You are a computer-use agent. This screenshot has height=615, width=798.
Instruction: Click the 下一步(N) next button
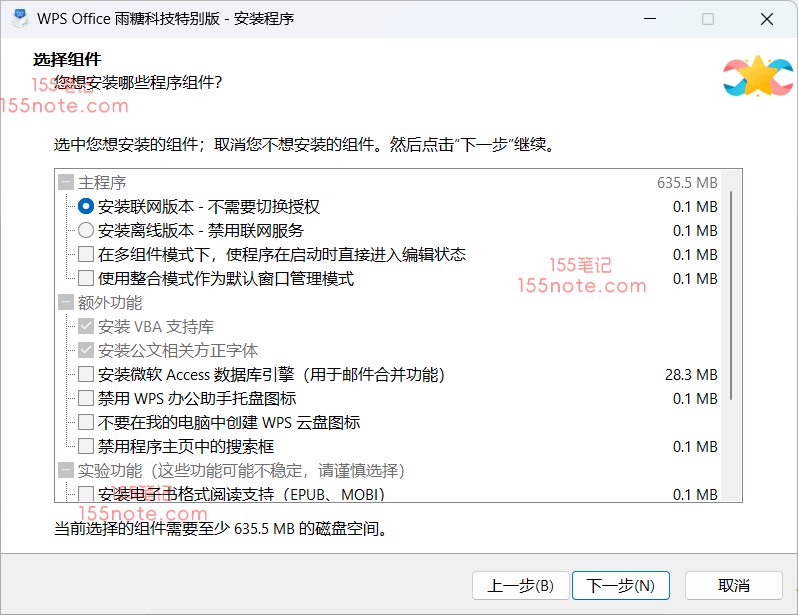pyautogui.click(x=620, y=585)
